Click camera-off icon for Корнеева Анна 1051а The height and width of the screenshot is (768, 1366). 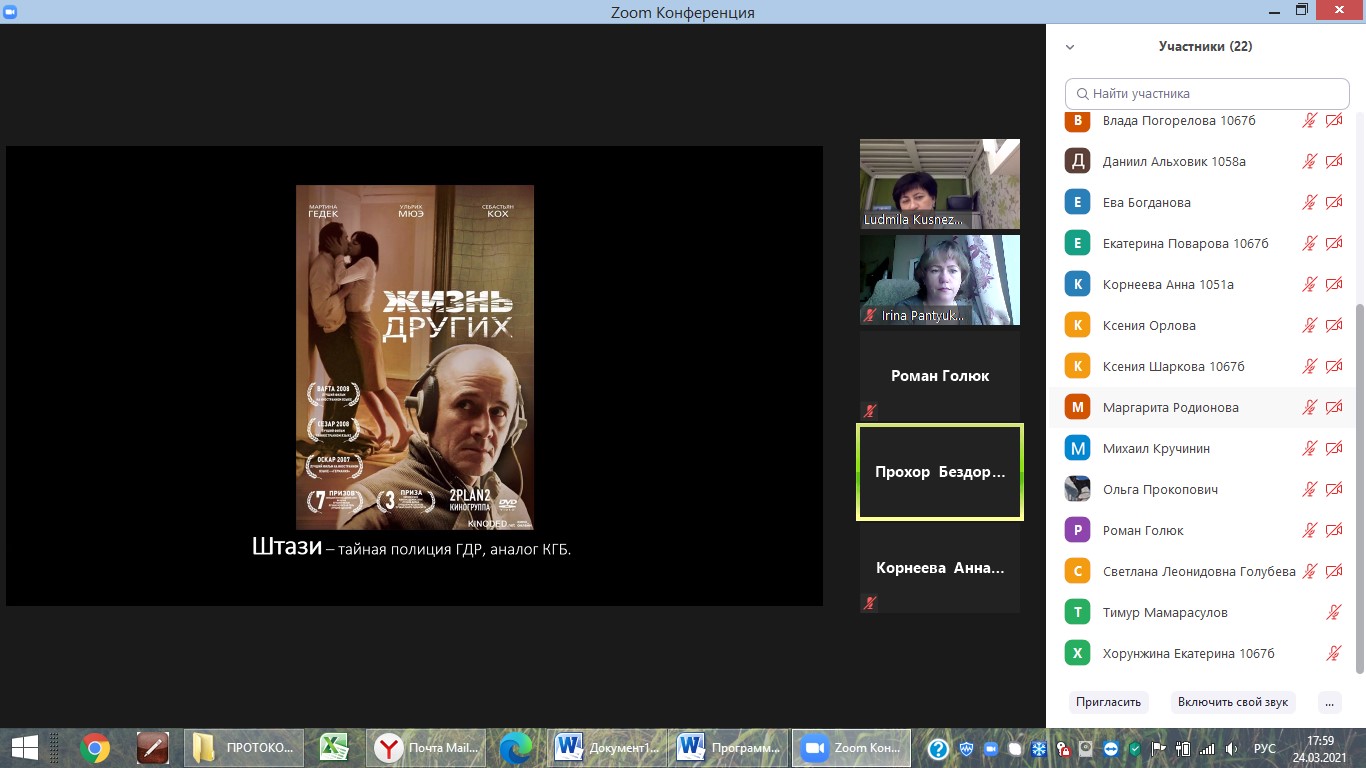1334,284
